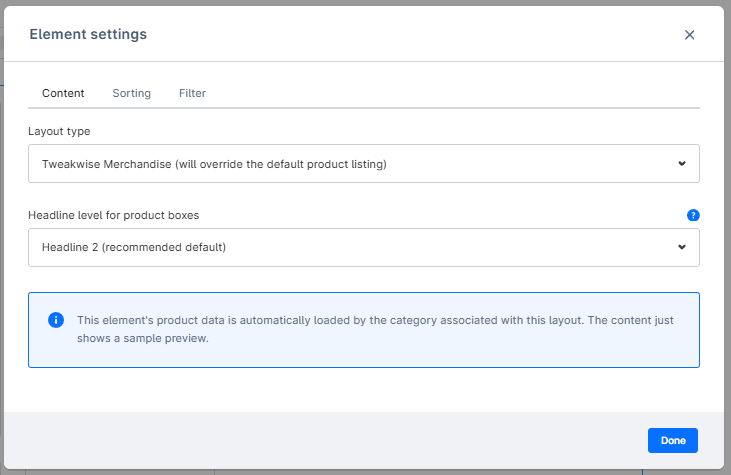
Task: Click the divider line beneath the tabs
Action: [x=364, y=108]
